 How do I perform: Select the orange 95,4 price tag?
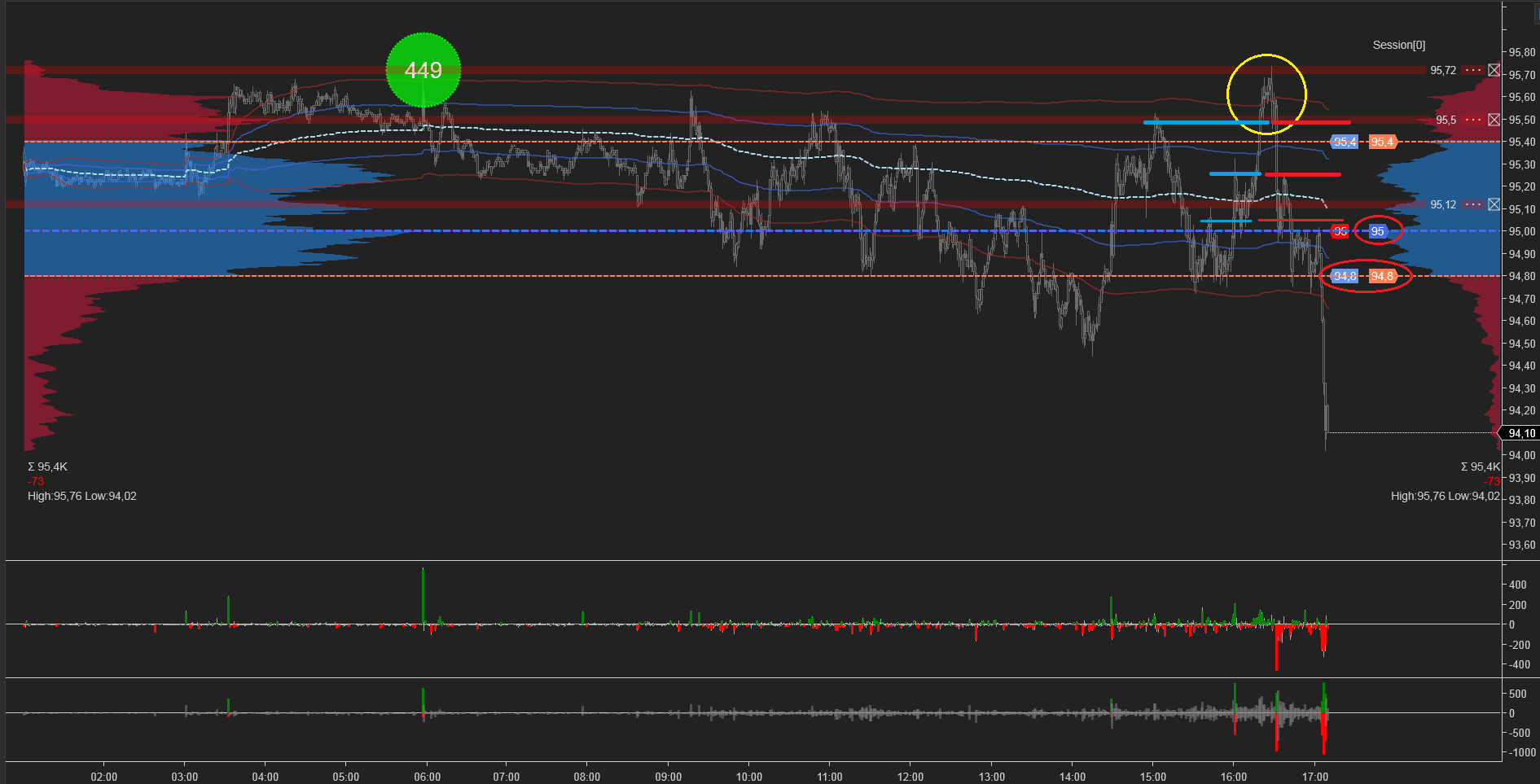(1382, 142)
